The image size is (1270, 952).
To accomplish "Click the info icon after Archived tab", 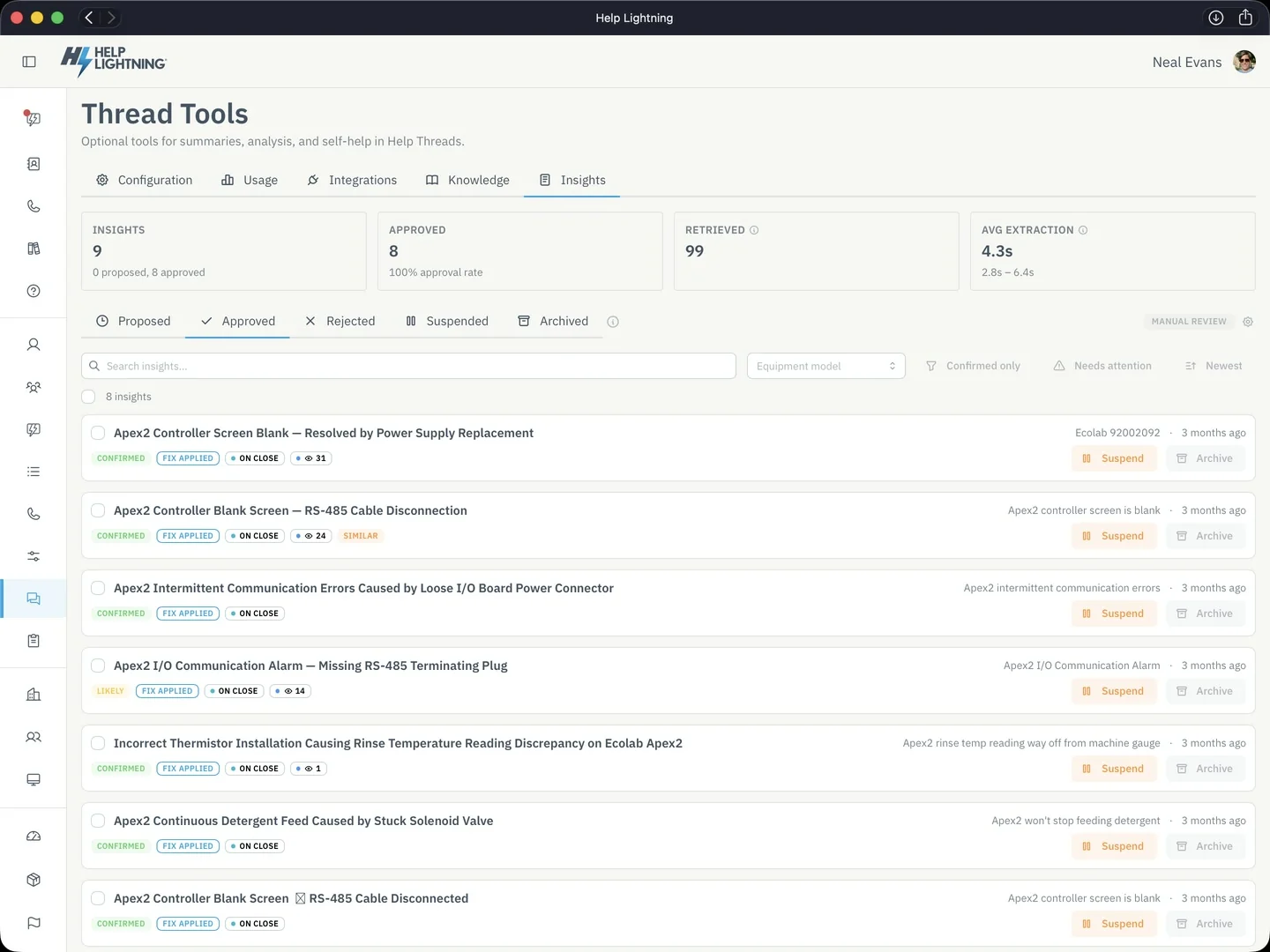I will coord(613,322).
